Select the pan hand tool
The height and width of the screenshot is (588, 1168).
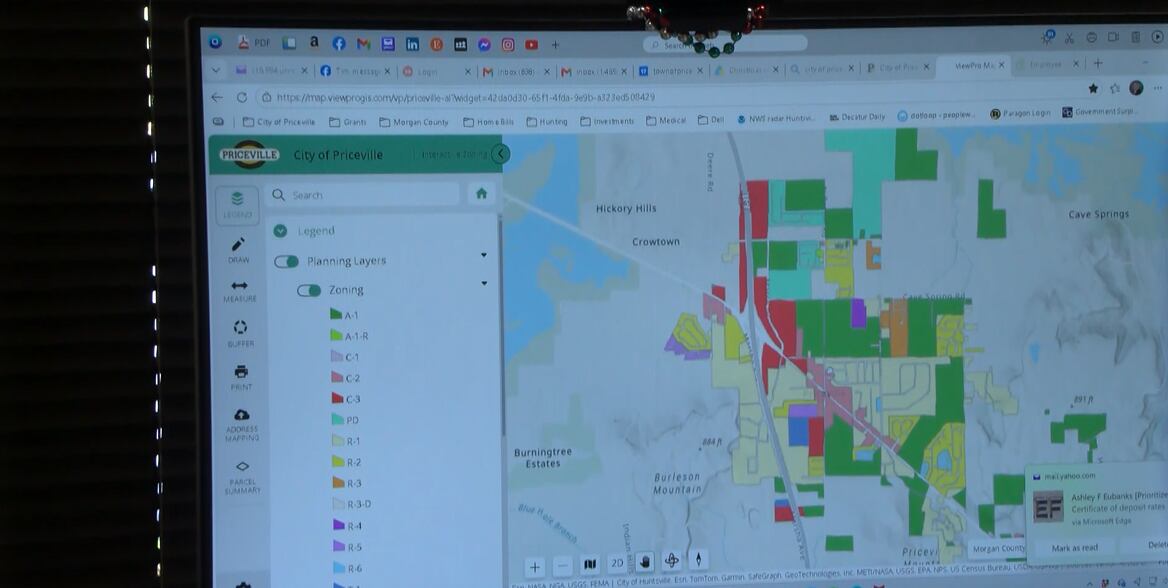point(645,561)
